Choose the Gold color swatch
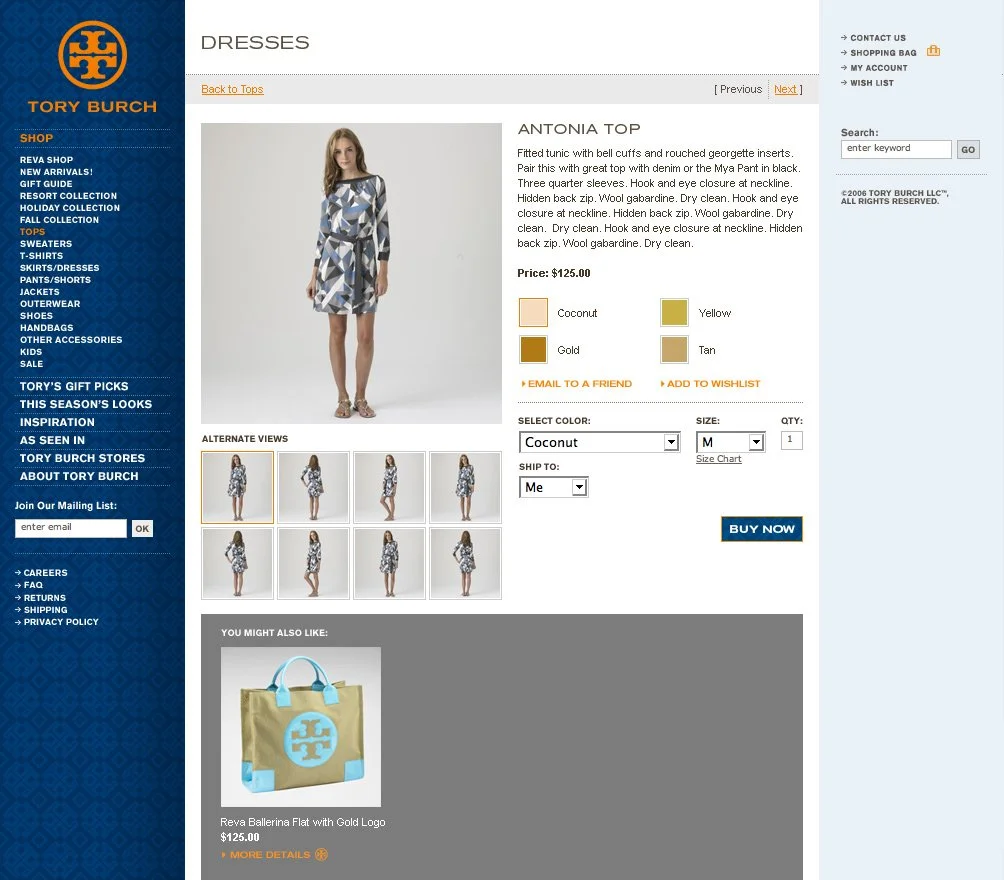The image size is (1004, 880). click(x=533, y=350)
